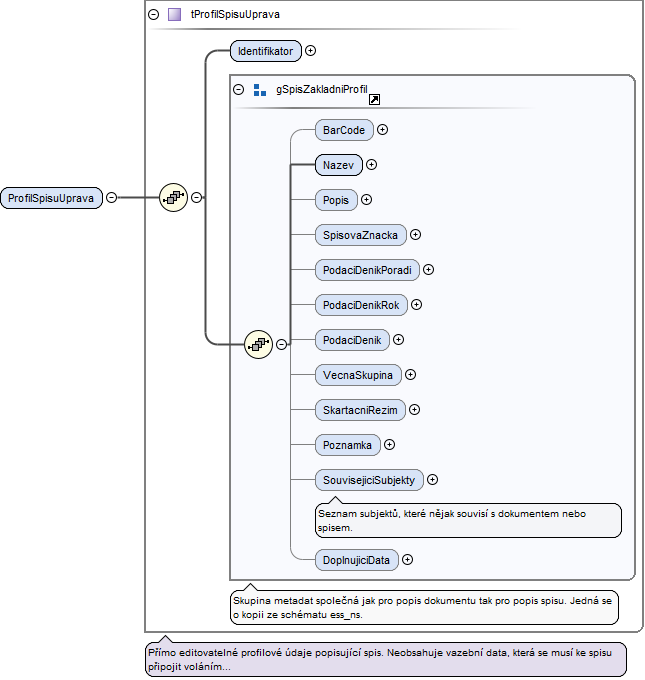The image size is (645, 680).
Task: Select the inner sequence compositor icon
Action: point(259,344)
